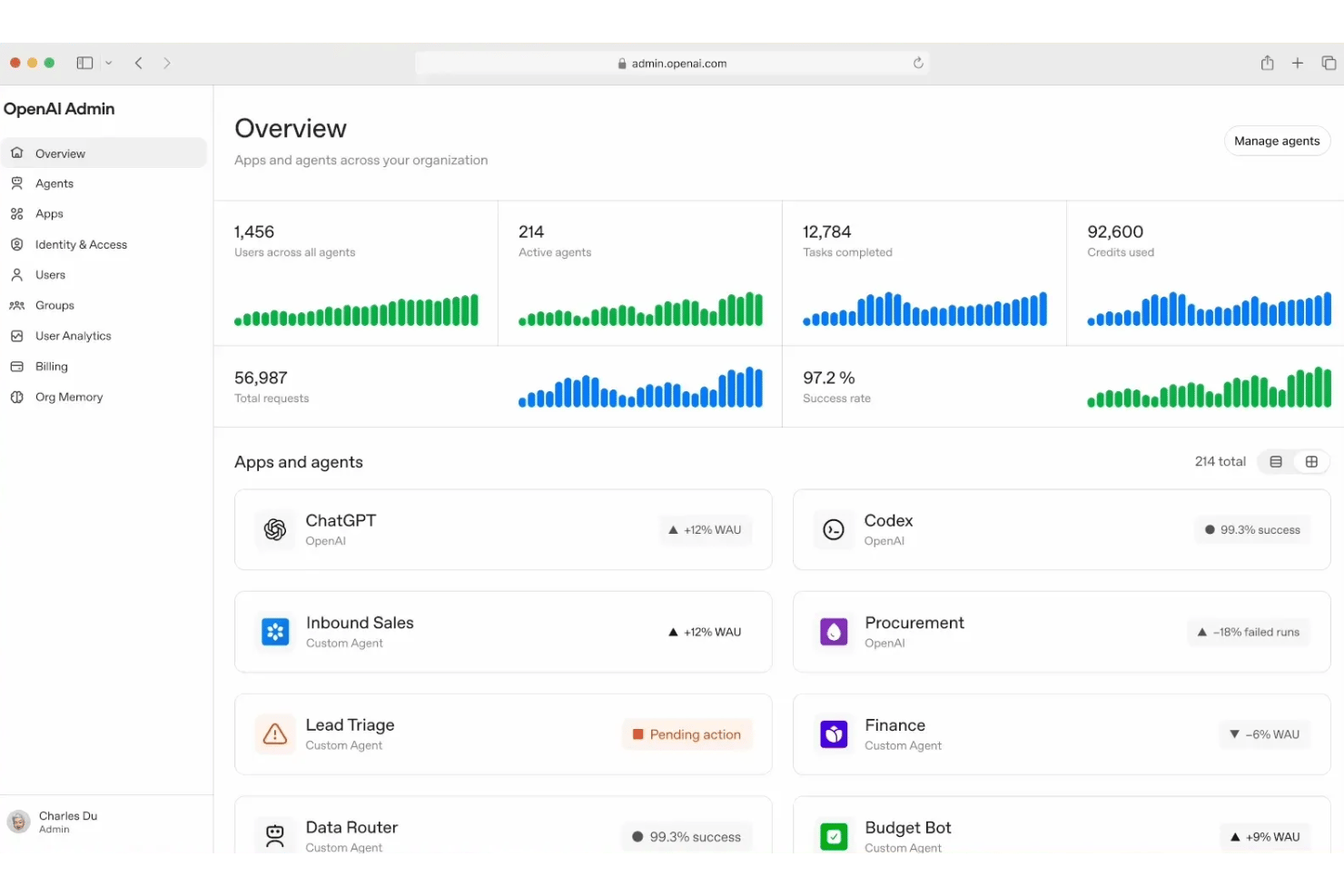Click the Apps grid icon in sidebar
Screen dimensions: 1344x896
(x=16, y=214)
